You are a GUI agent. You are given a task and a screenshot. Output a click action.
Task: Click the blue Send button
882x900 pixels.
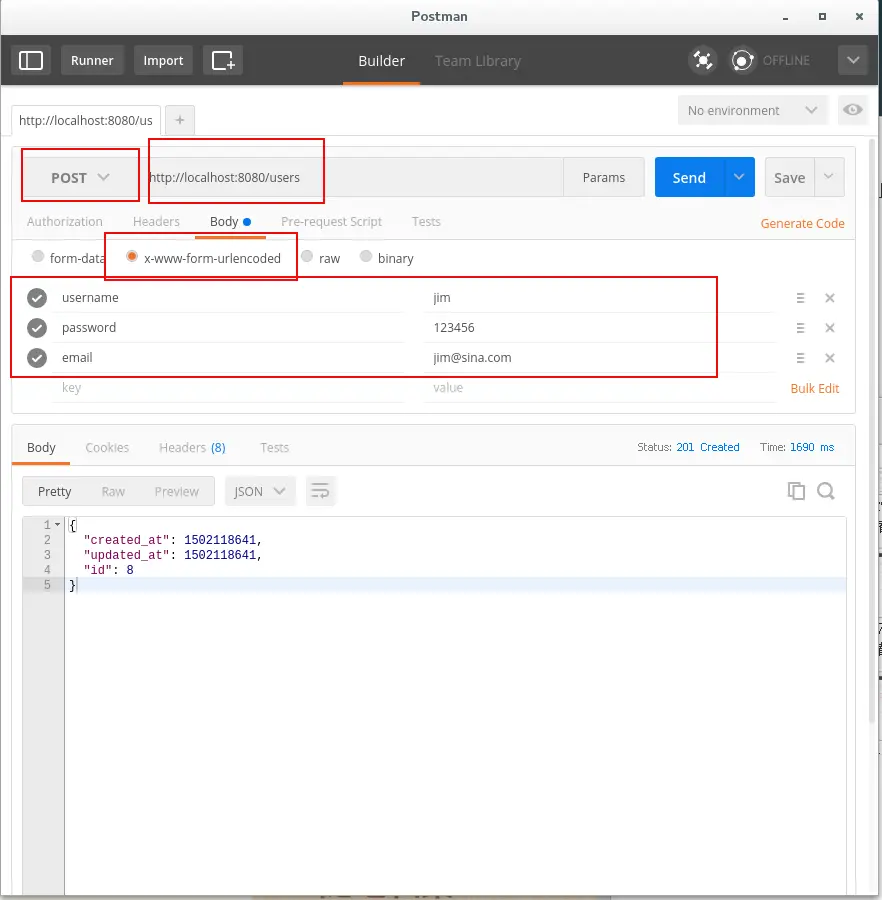(689, 177)
